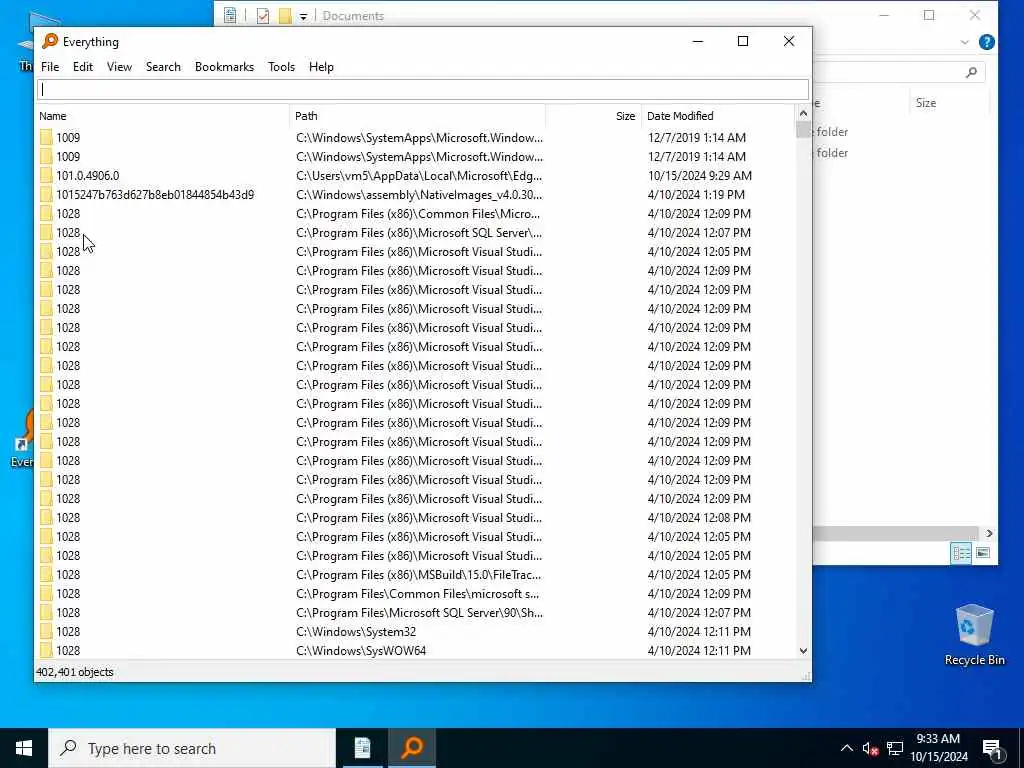Click path C:\Program Files\Microsoft SQL Server\90\Sh...
Image resolution: width=1024 pixels, height=768 pixels.
point(419,613)
